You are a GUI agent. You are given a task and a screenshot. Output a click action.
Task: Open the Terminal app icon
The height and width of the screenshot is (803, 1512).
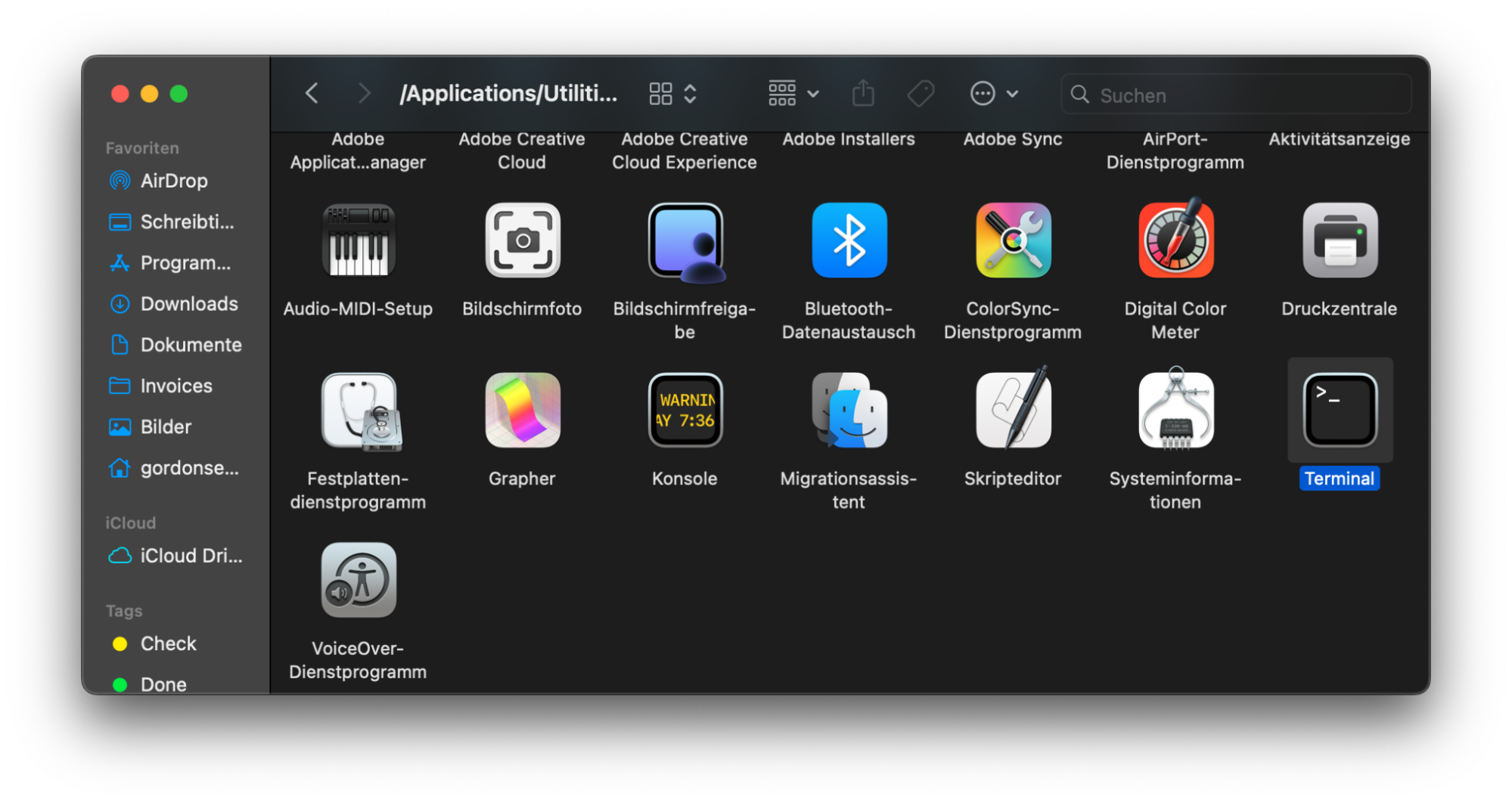(1339, 411)
